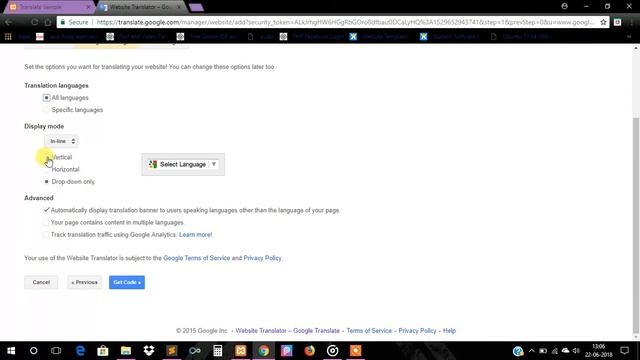Click the taskbar clock and date

[x=598, y=351]
